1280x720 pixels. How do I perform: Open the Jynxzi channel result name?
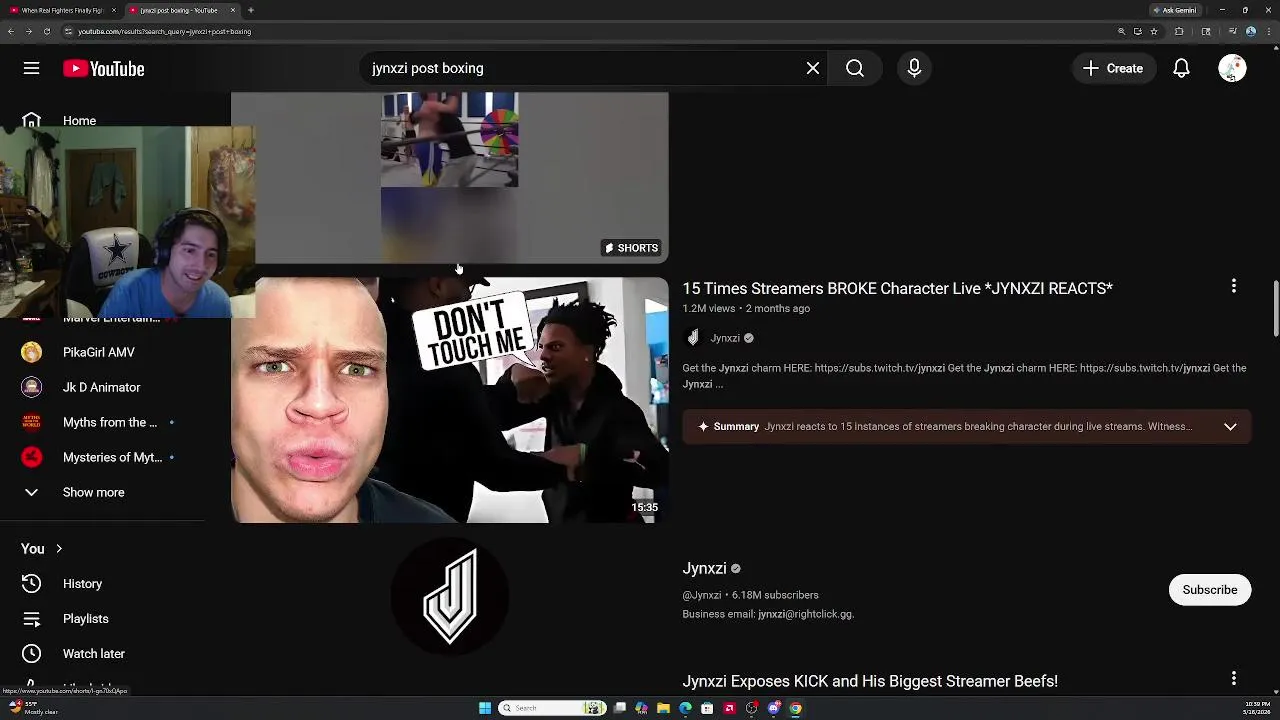704,568
